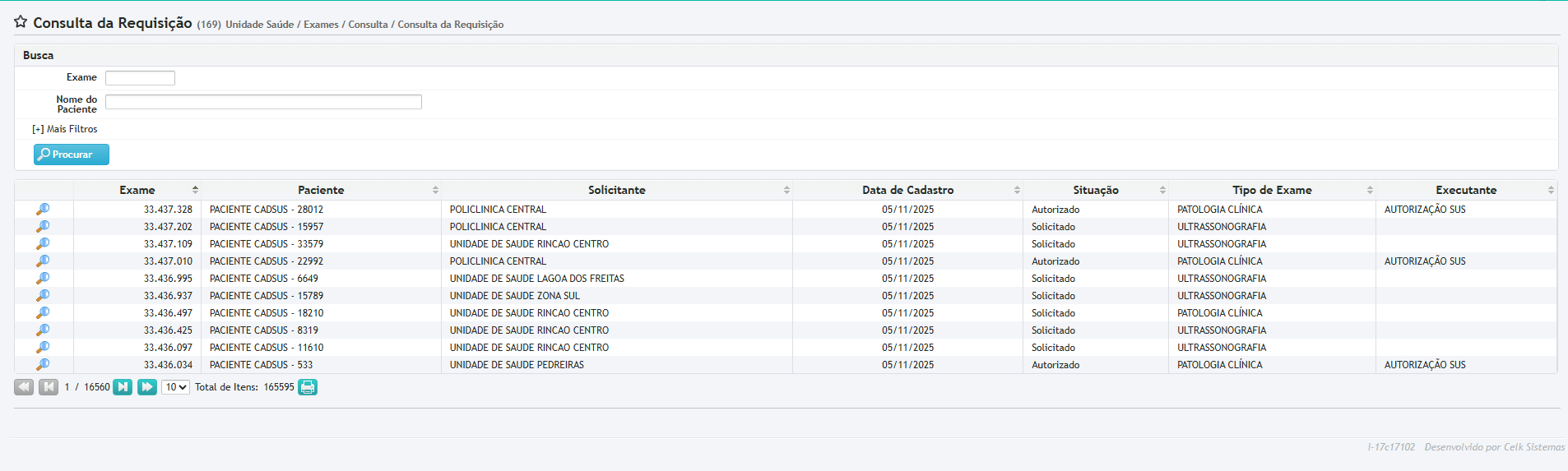Focus the Nome do Paciente field
This screenshot has height=471, width=1568.
[x=263, y=102]
